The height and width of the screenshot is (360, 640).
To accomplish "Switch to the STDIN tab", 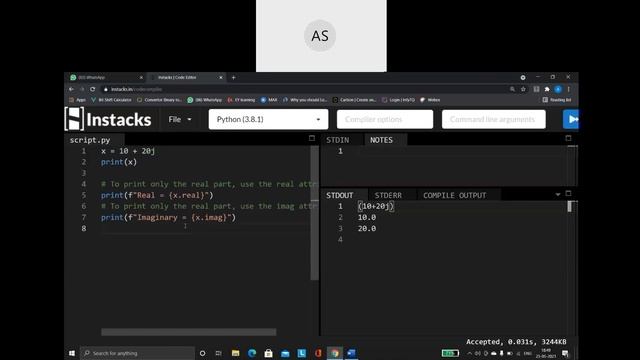I will (x=338, y=140).
